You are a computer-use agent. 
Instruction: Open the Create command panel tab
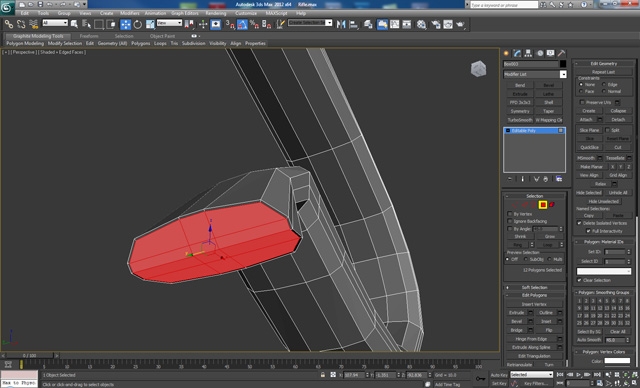pos(507,53)
